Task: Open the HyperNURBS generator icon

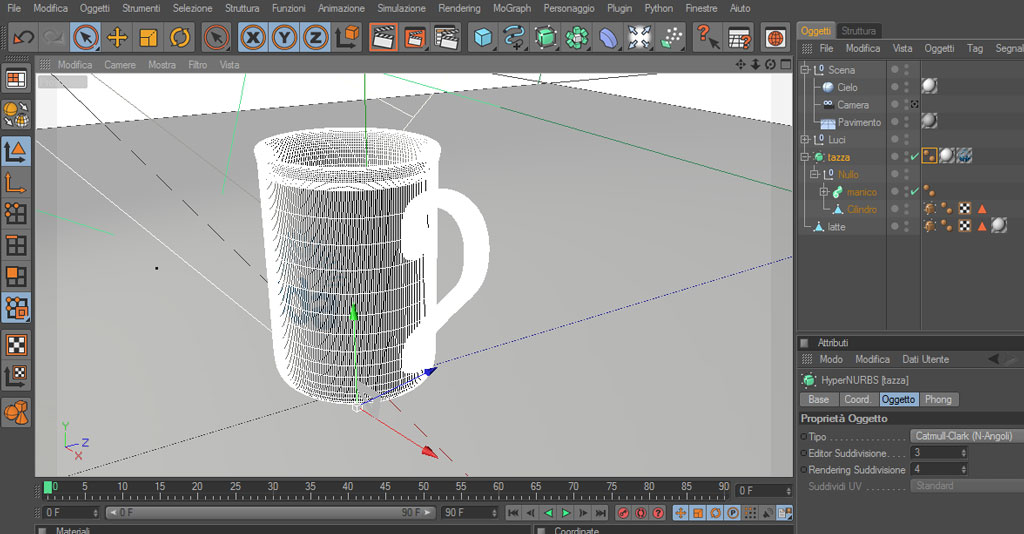Action: [x=545, y=38]
